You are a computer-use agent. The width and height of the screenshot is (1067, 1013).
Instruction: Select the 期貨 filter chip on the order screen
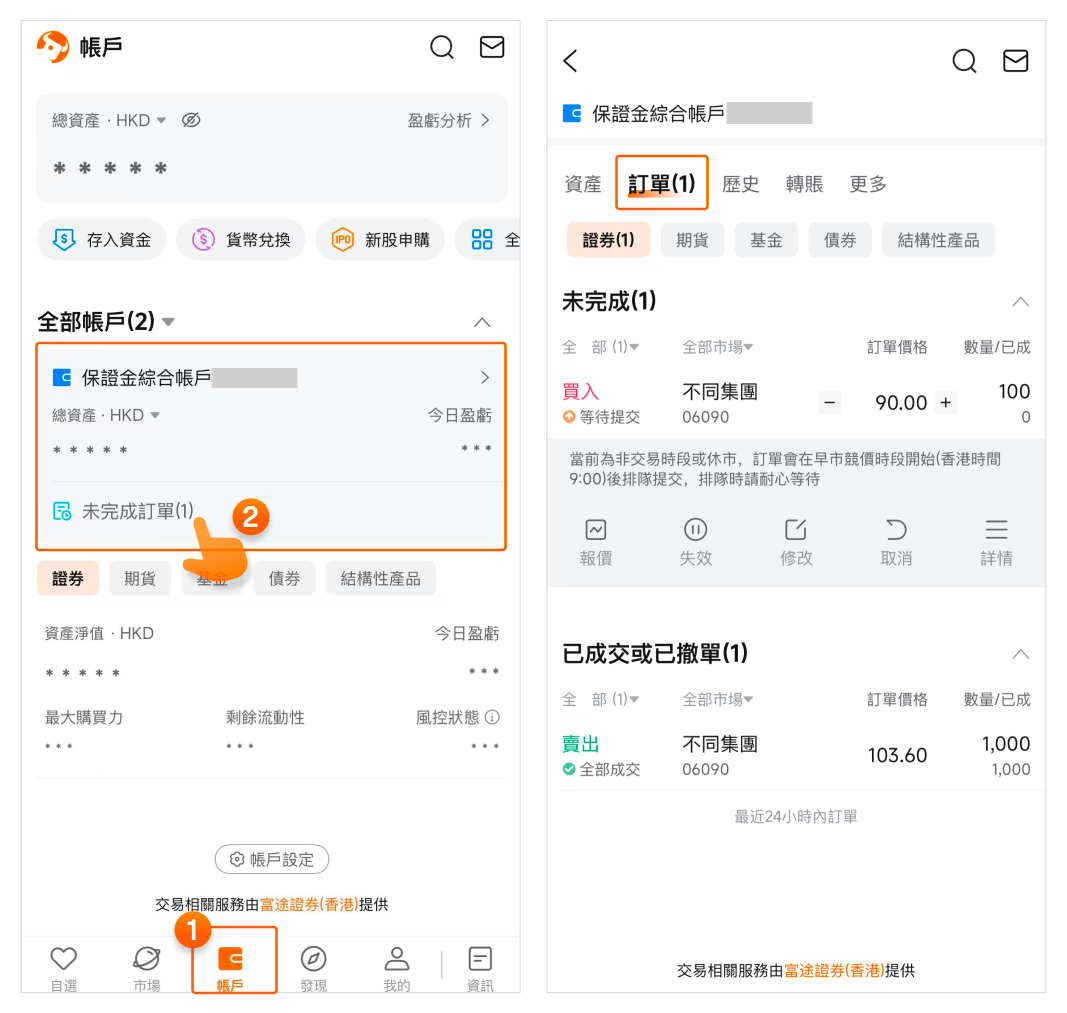(x=692, y=240)
